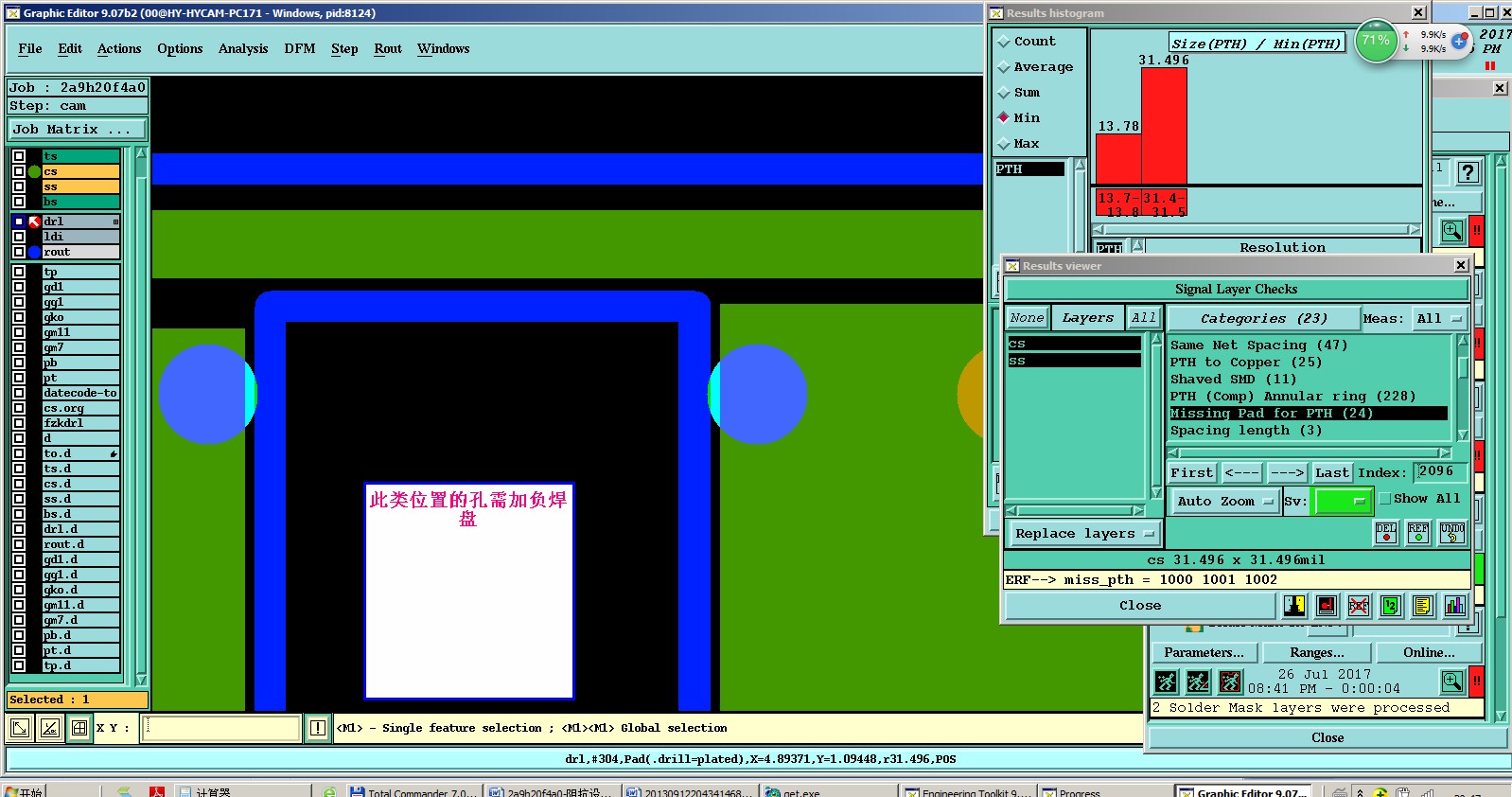Image resolution: width=1512 pixels, height=797 pixels.
Task: Click the red-framed running-man icon
Action: click(1230, 682)
